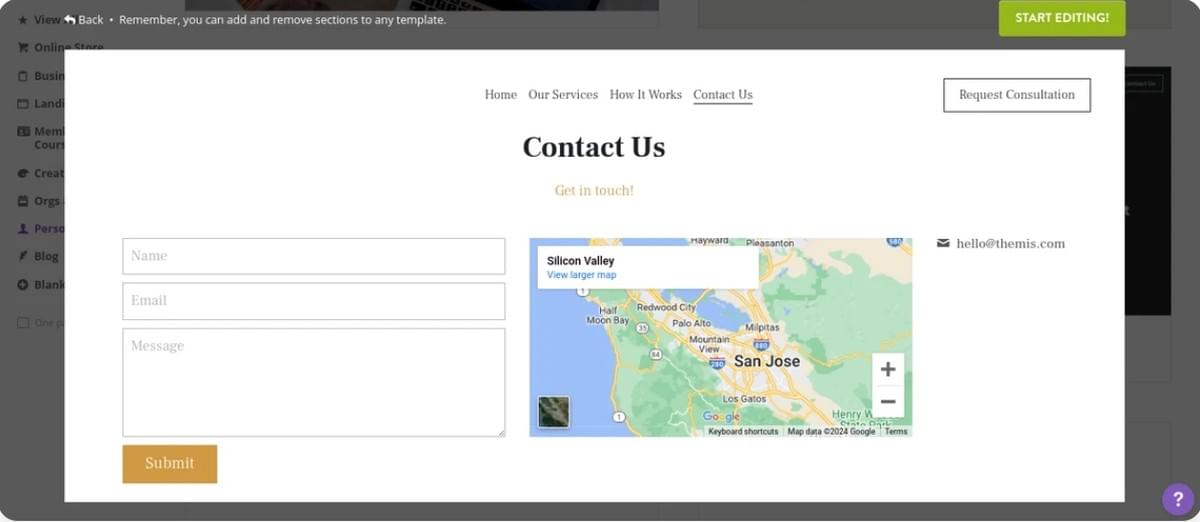The height and width of the screenshot is (522, 1200).
Task: Focus the Name input field
Action: click(x=314, y=256)
